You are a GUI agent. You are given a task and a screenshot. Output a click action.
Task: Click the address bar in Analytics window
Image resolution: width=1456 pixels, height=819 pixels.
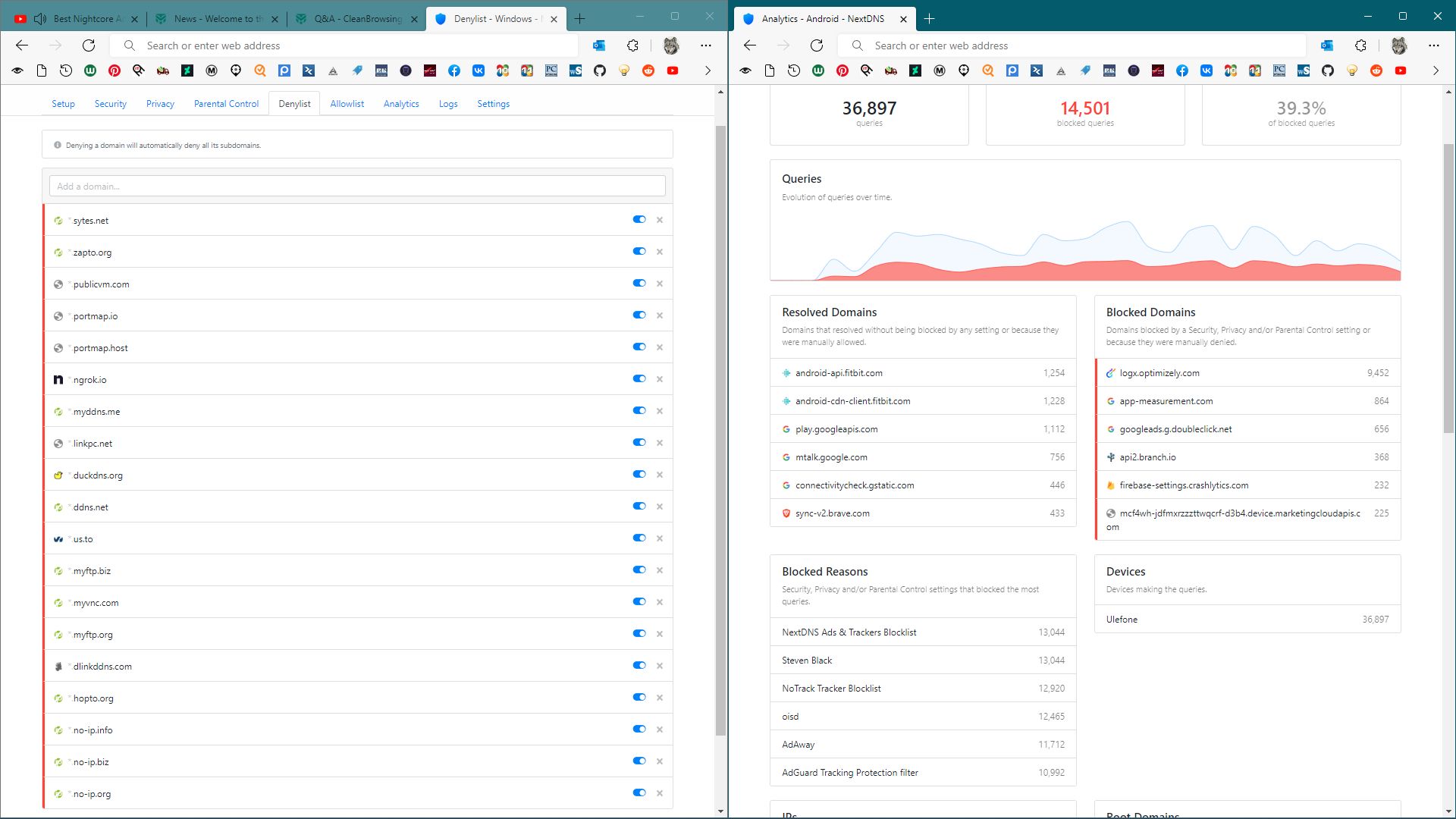(x=1072, y=45)
